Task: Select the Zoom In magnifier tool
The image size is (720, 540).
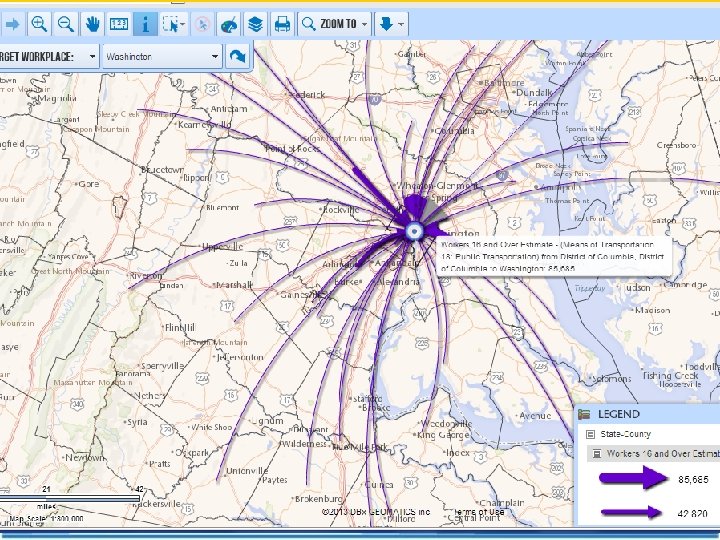Action: tap(39, 24)
